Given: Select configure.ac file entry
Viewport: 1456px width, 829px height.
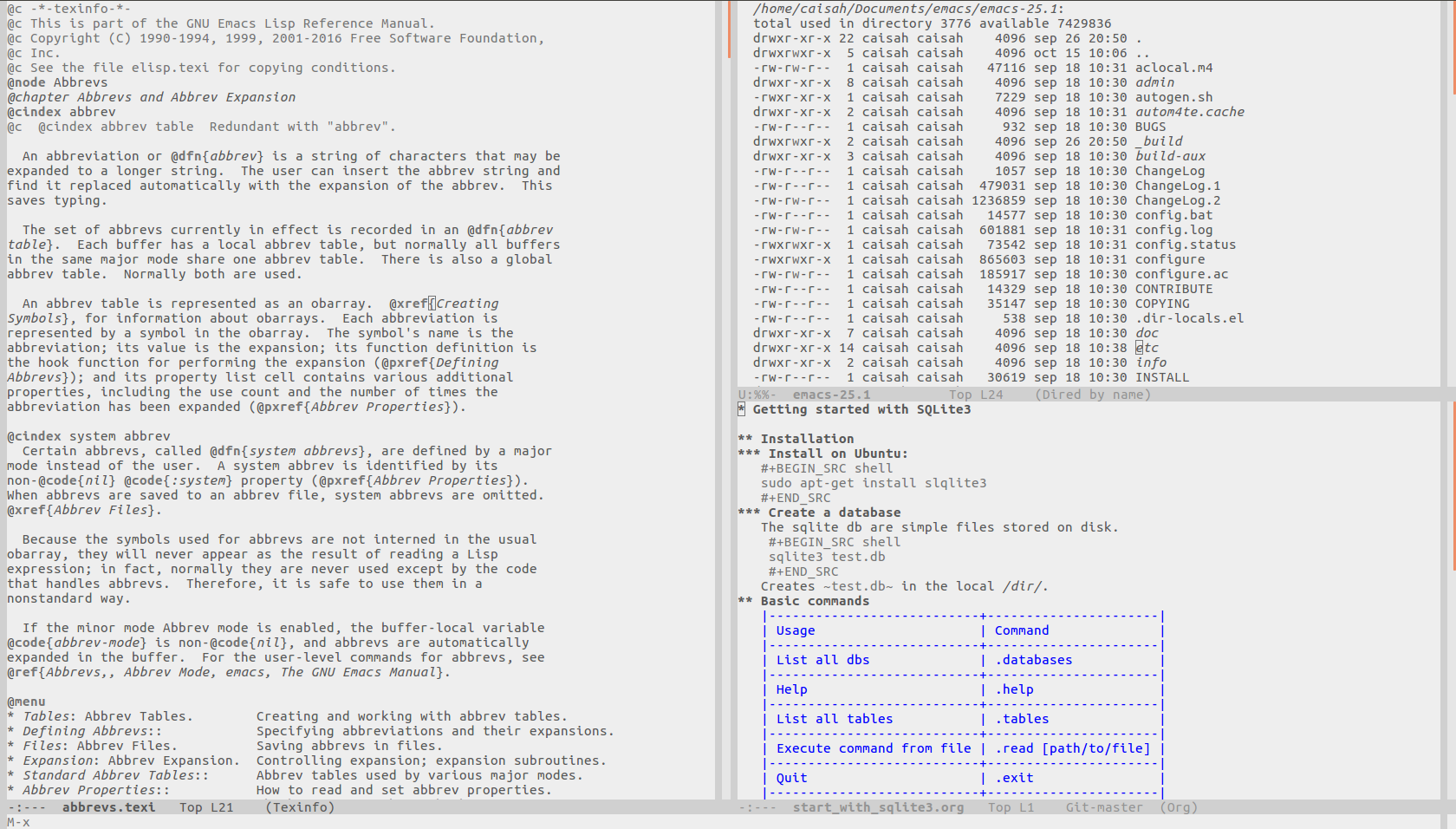Looking at the screenshot, I should pos(1182,274).
